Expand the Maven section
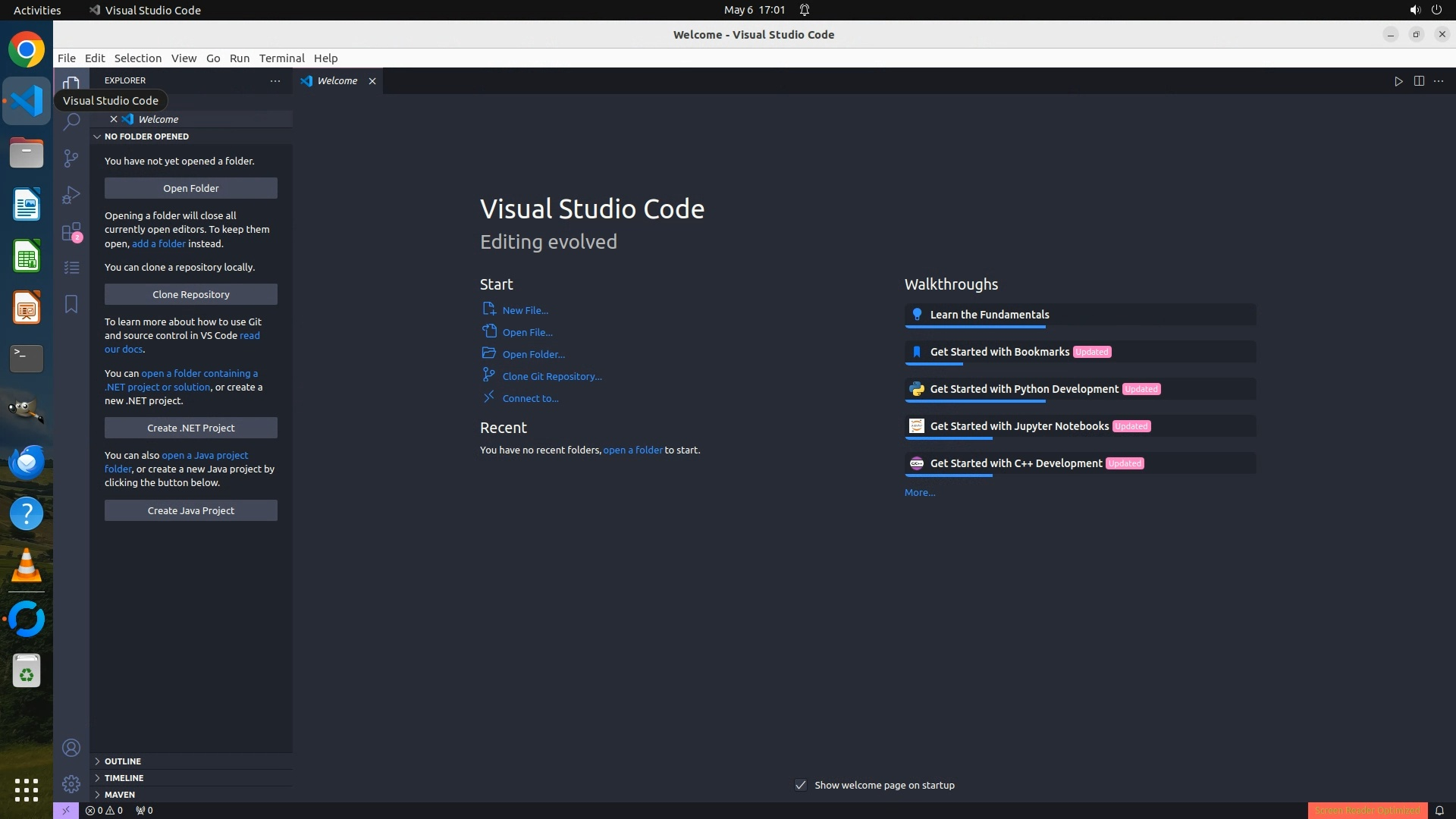 point(120,795)
